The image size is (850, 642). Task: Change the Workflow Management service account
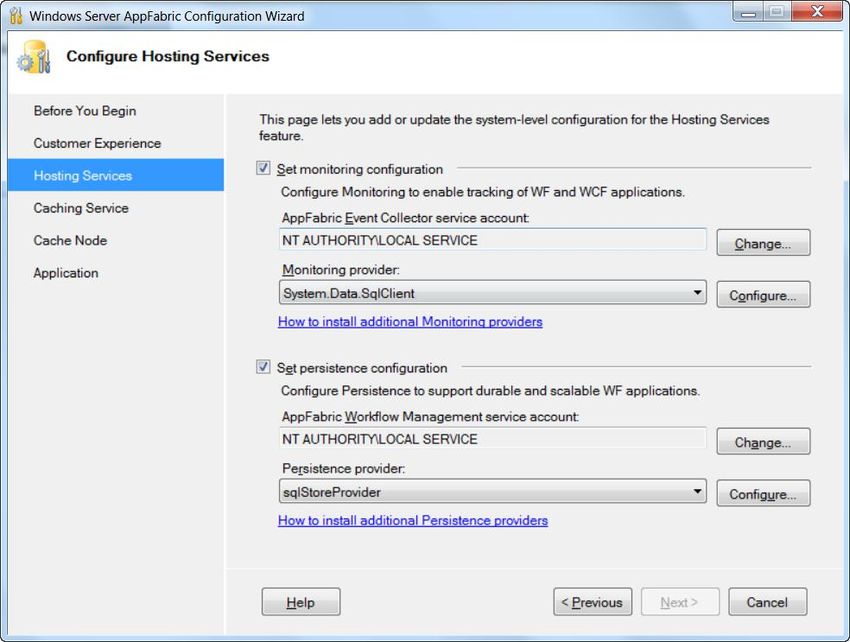pyautogui.click(x=763, y=441)
